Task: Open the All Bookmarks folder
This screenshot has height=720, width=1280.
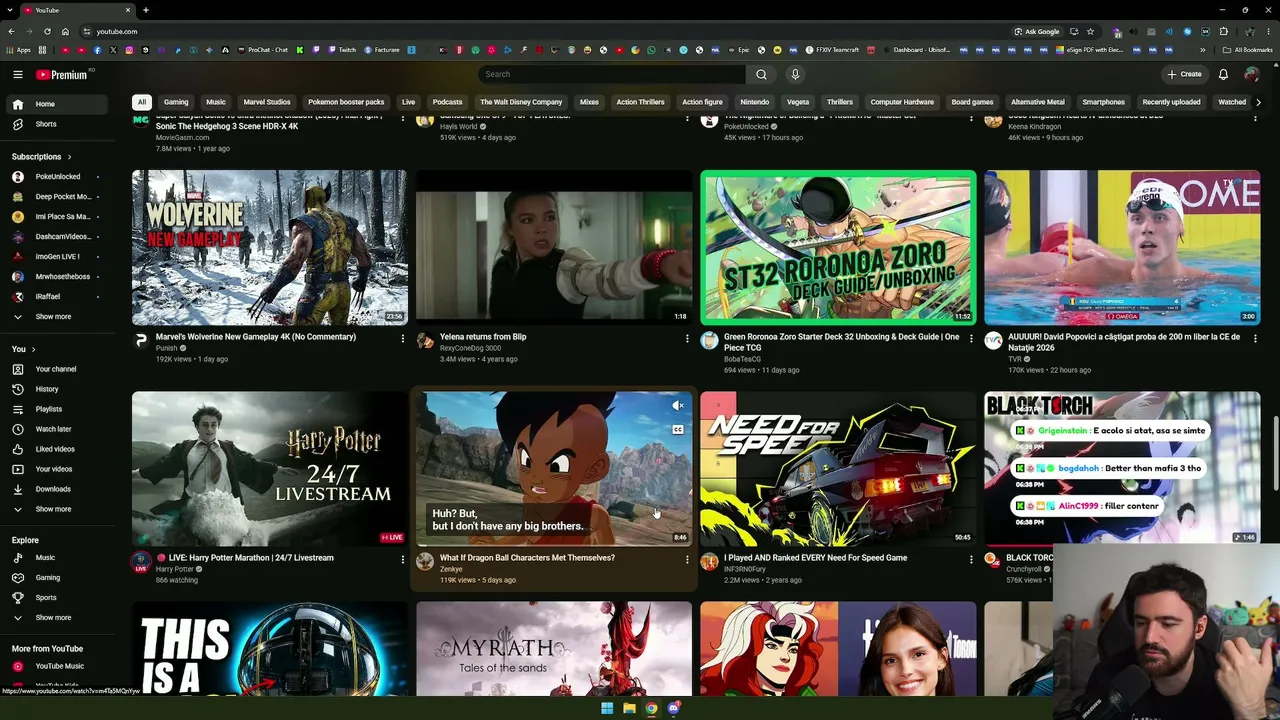Action: pos(1247,50)
